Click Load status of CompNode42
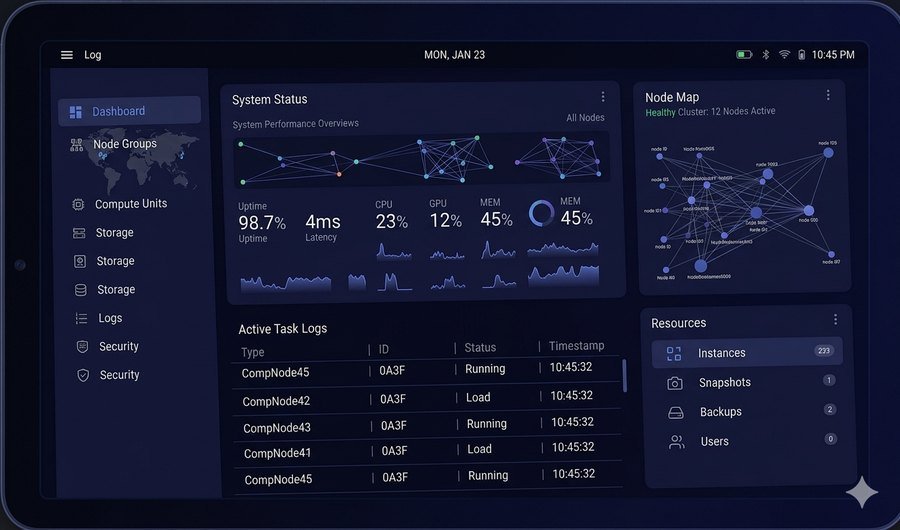This screenshot has height=530, width=900. click(x=478, y=397)
